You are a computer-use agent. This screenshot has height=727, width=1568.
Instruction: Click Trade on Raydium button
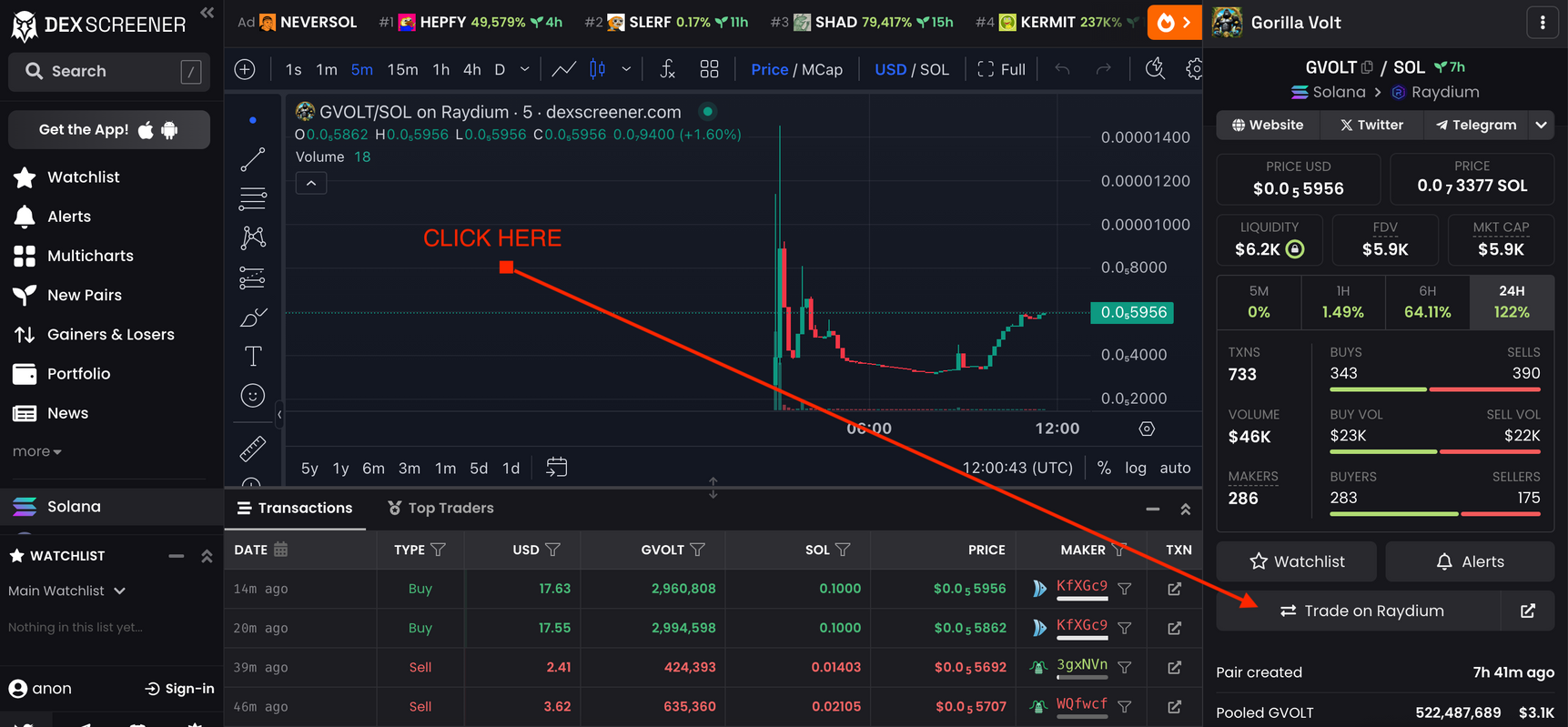(x=1361, y=611)
